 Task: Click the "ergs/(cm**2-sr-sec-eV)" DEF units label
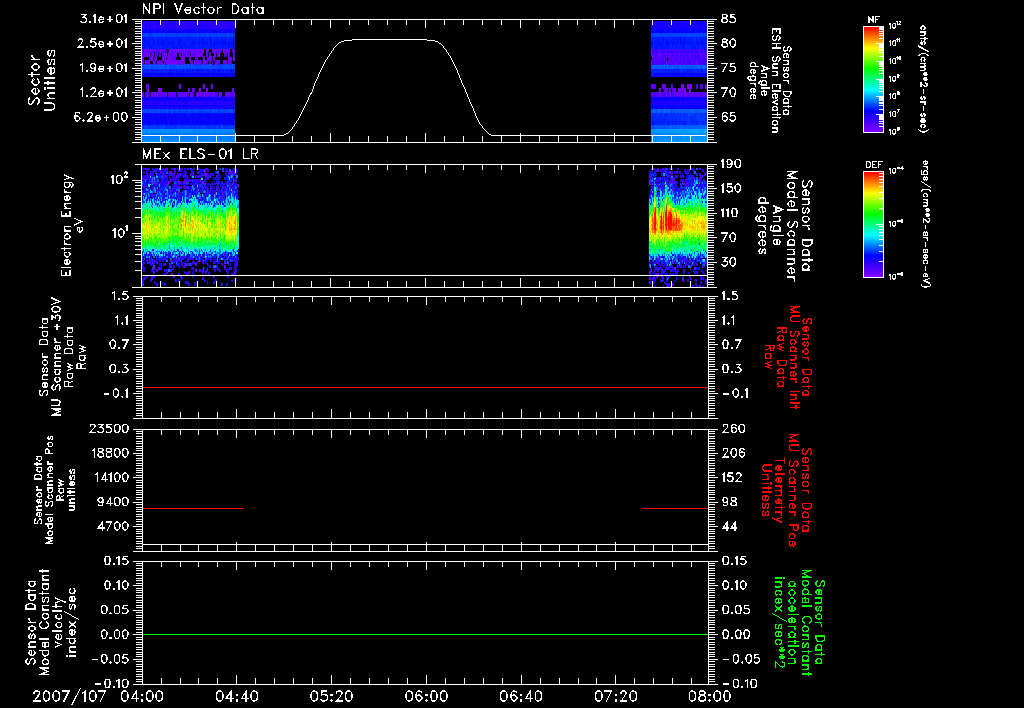(925, 223)
